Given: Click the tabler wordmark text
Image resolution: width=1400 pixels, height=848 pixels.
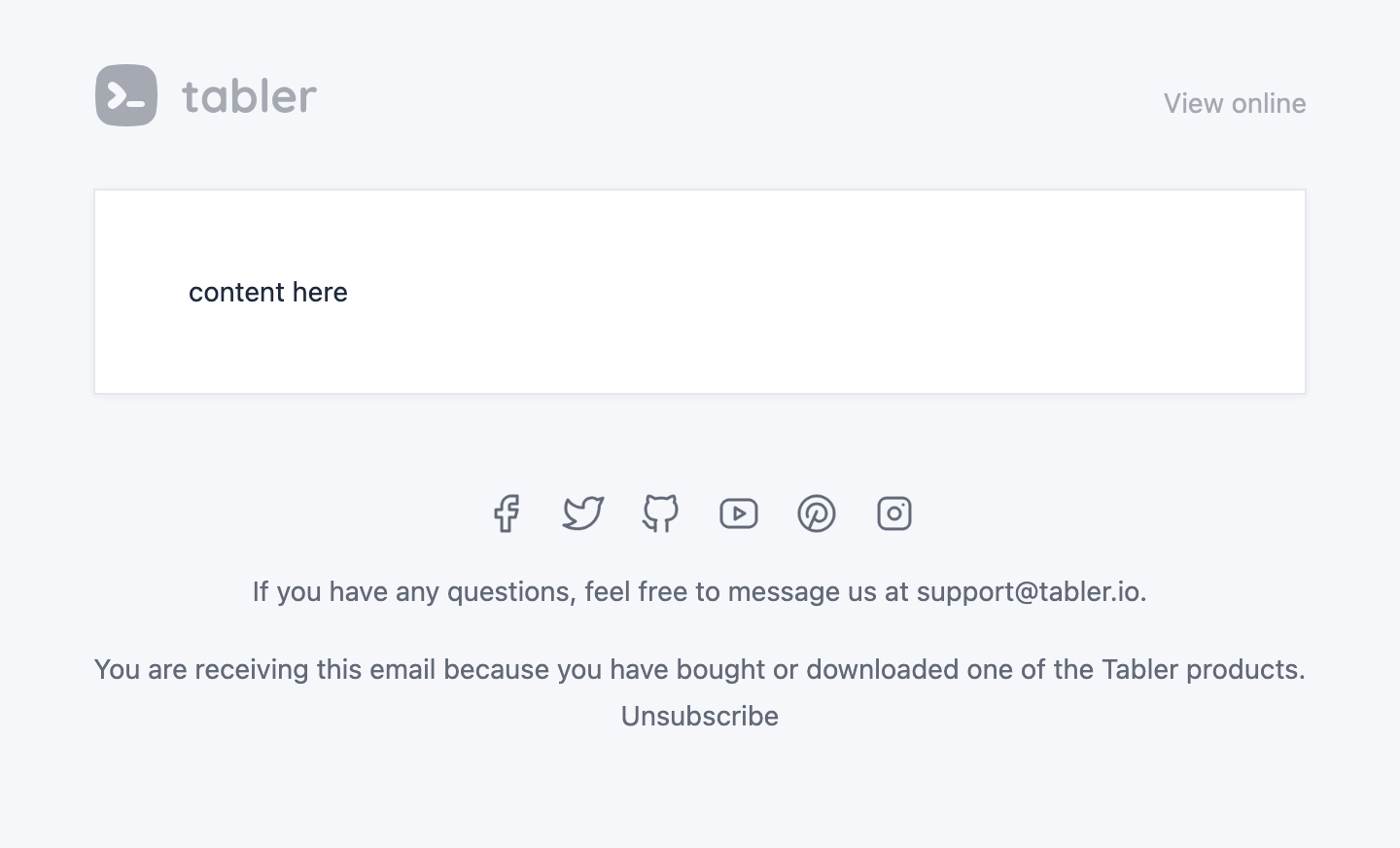Looking at the screenshot, I should point(249,95).
